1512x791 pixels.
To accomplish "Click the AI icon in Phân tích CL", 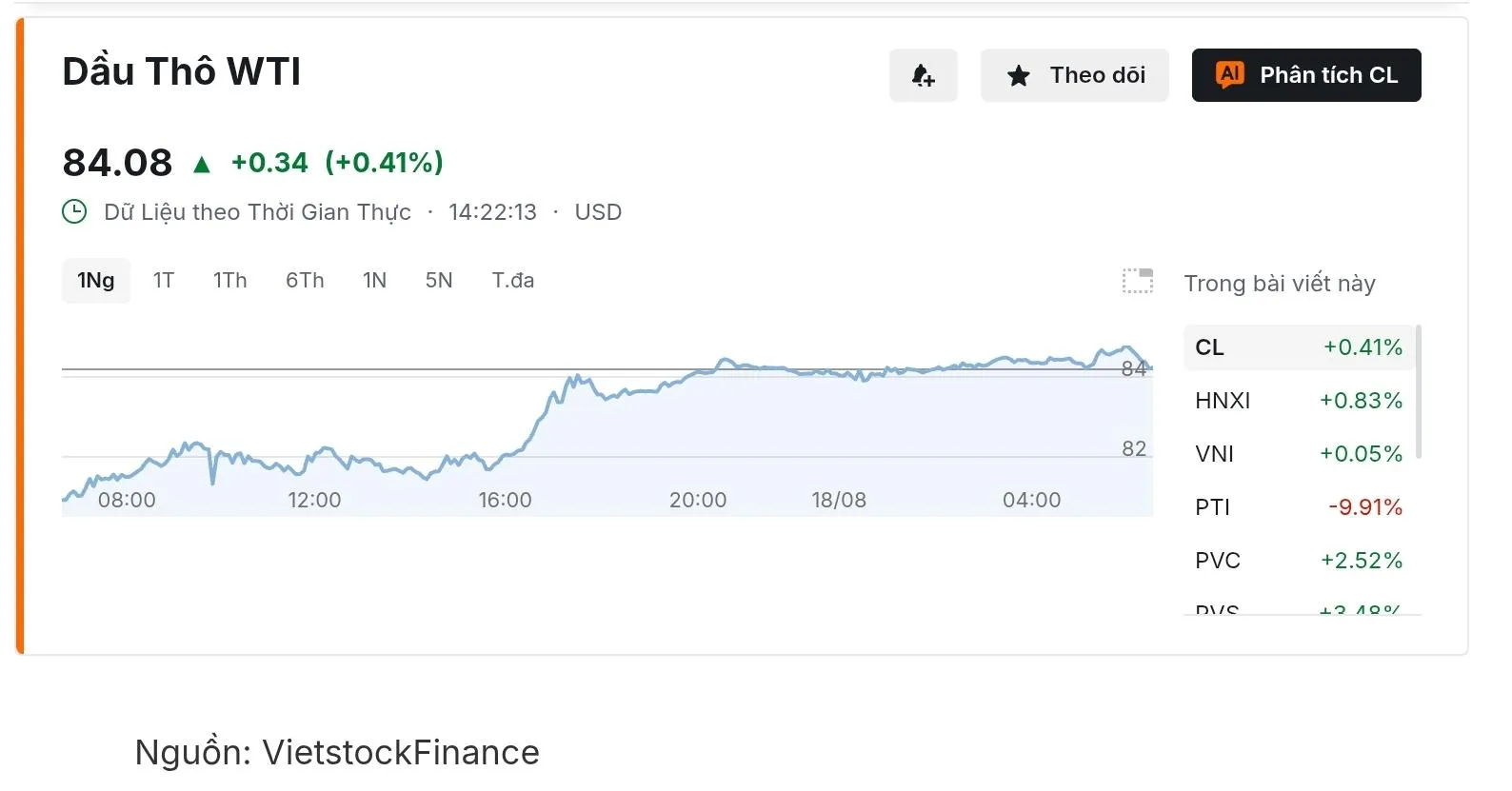I will [1229, 74].
